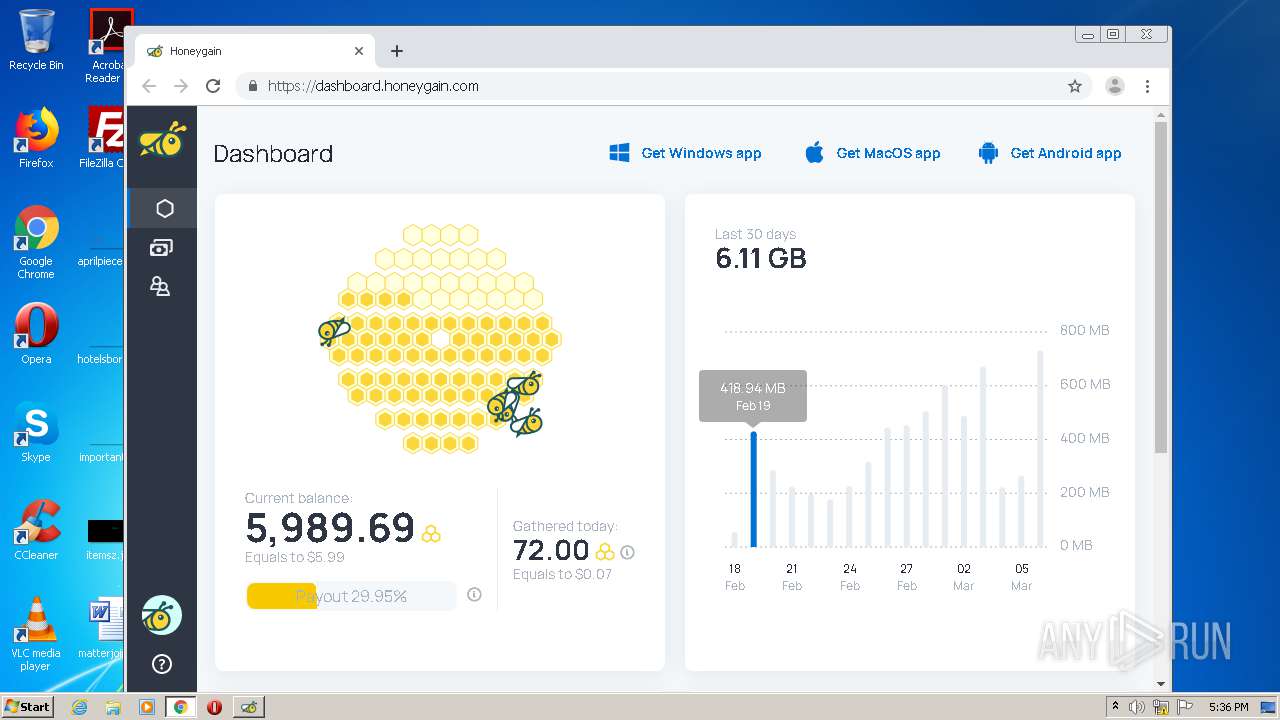The image size is (1280, 720).
Task: Click the Apple logo icon
Action: 814,153
